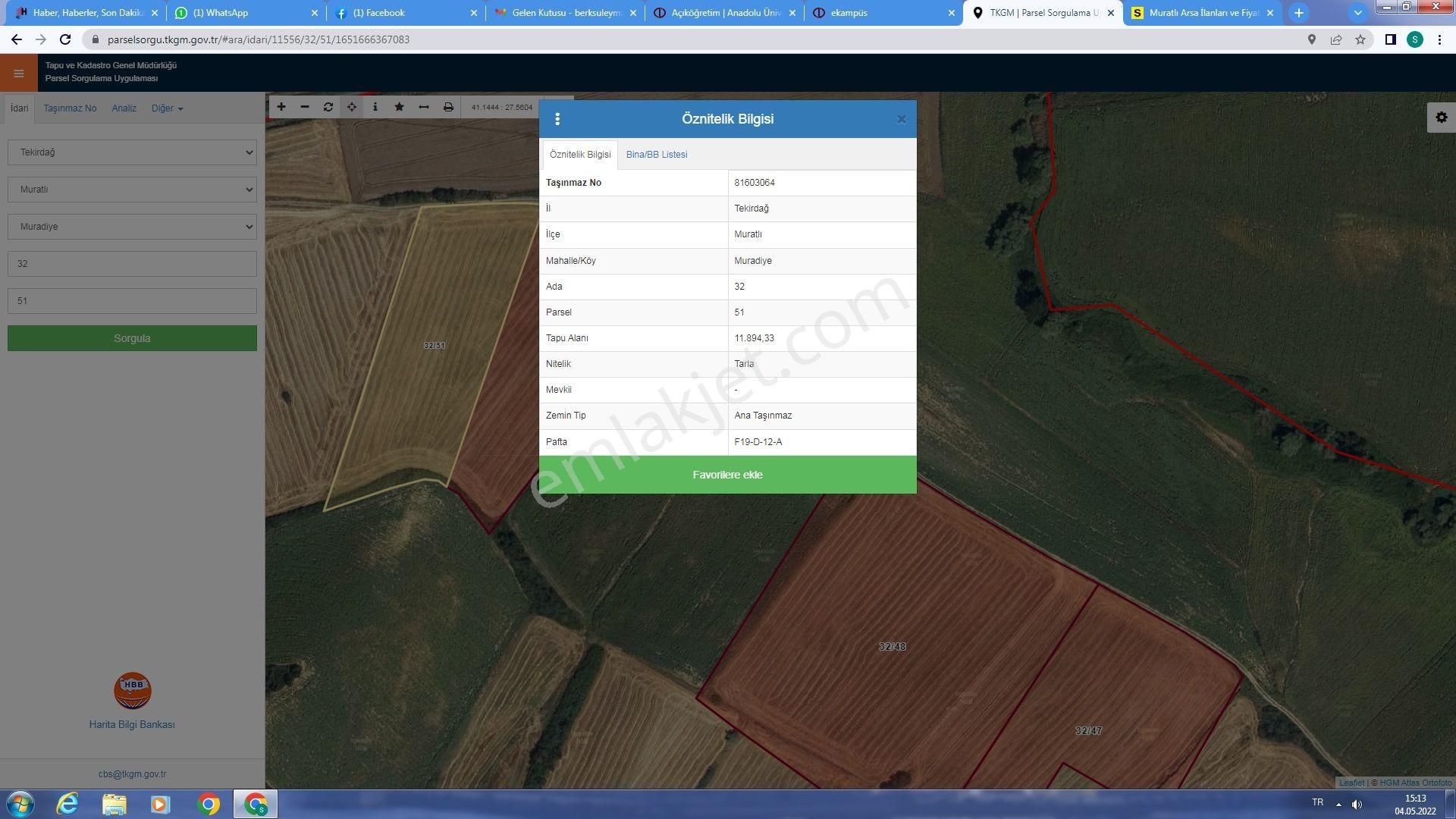The image size is (1456, 819).
Task: Open map settings gear icon
Action: pyautogui.click(x=1442, y=118)
